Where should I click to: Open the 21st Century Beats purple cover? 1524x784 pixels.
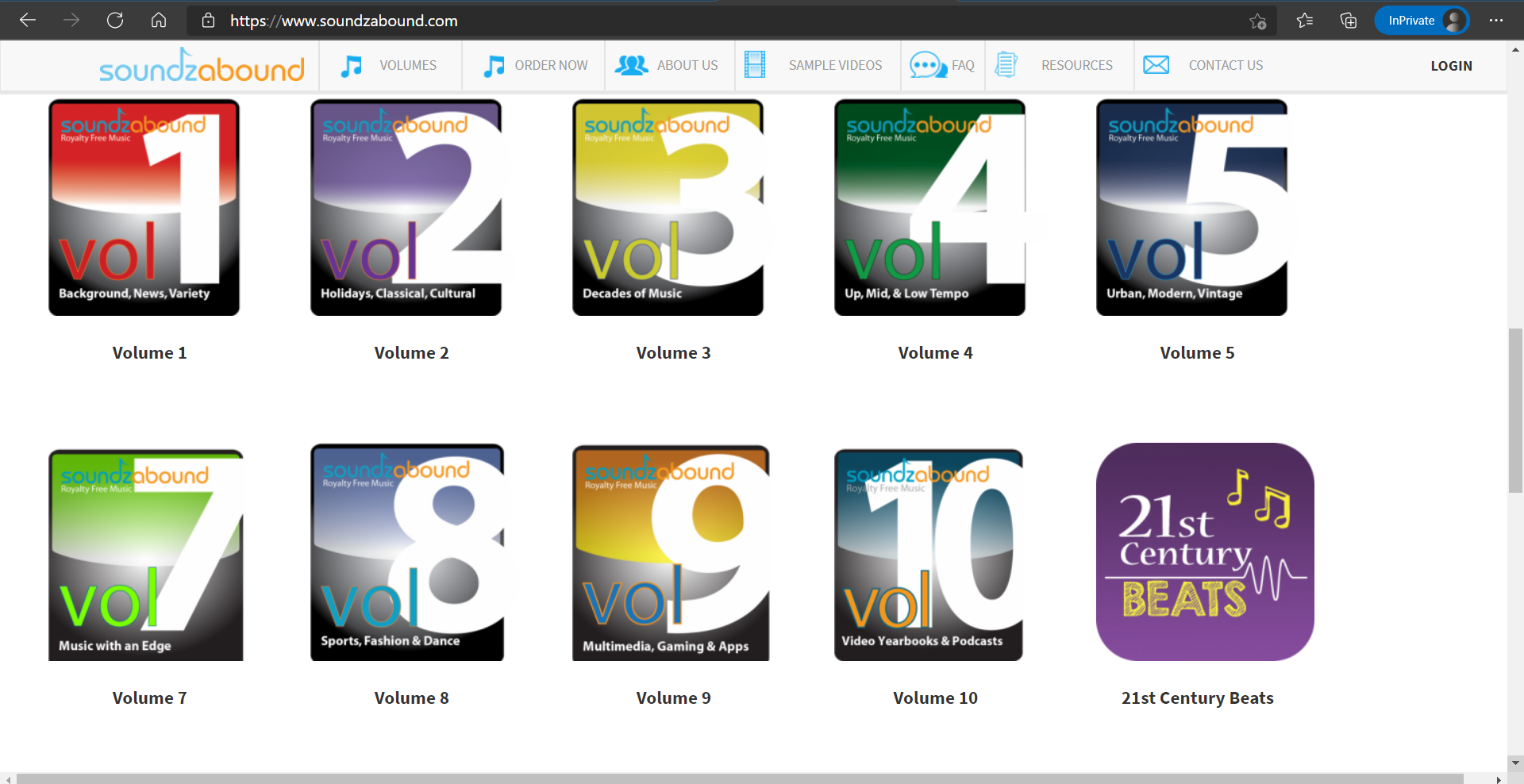[x=1205, y=551]
